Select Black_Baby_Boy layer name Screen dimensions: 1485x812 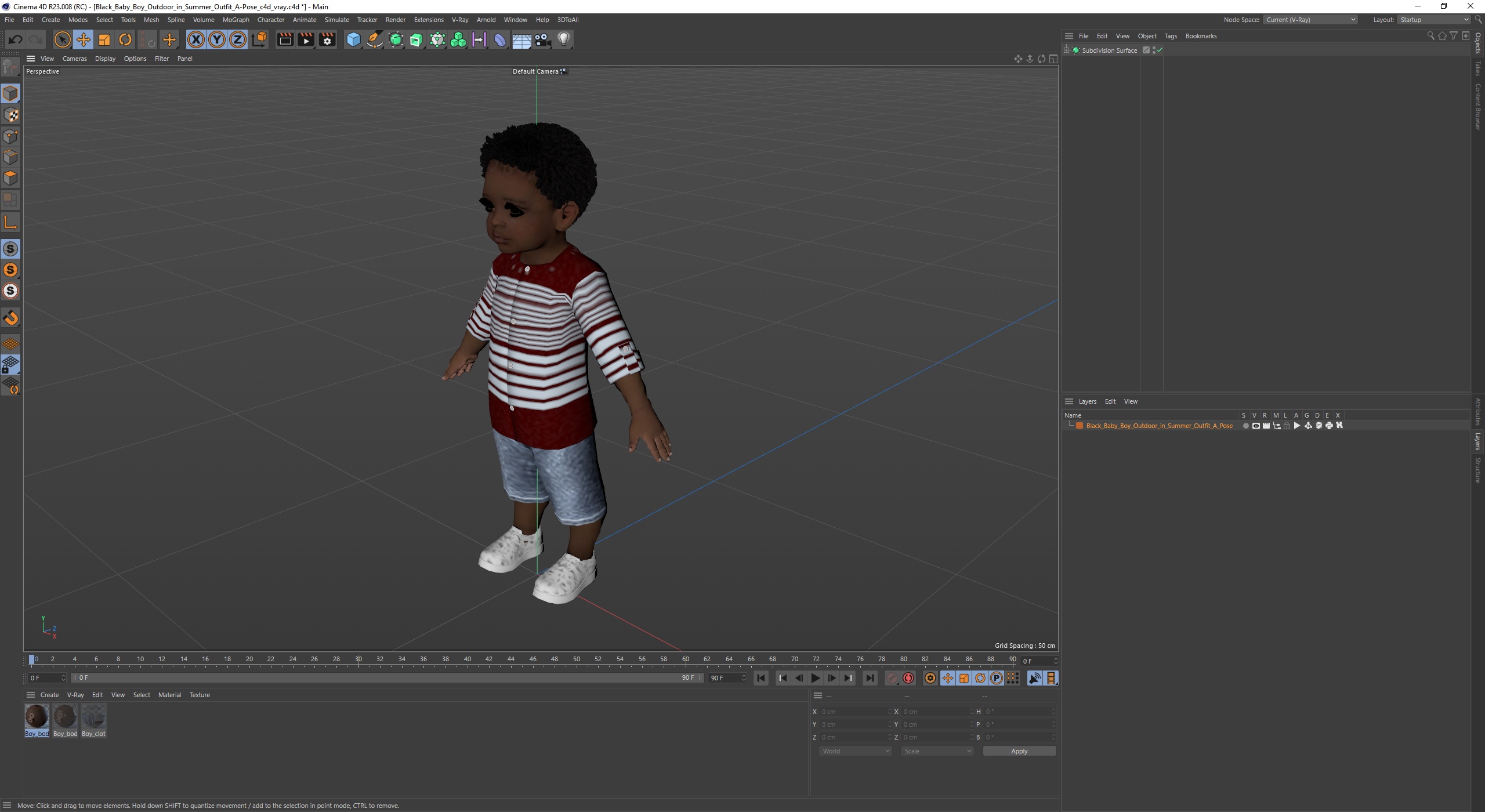(1159, 426)
